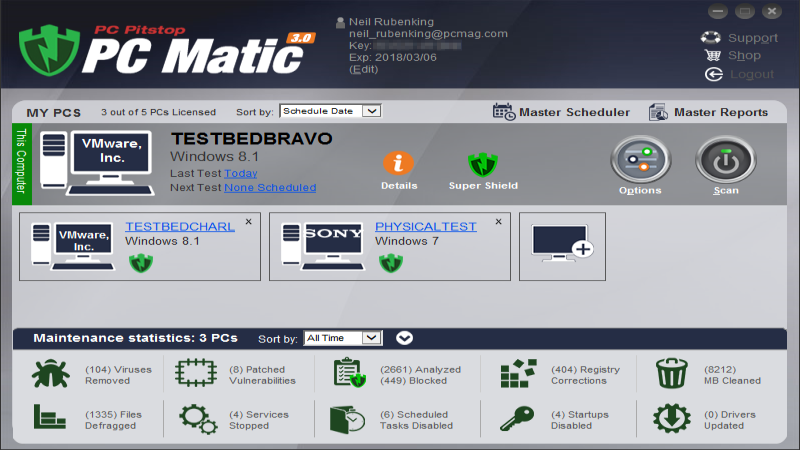Viewport: 800px width, 450px height.
Task: Remove PHYSICALTEST with its close X
Action: tap(498, 222)
